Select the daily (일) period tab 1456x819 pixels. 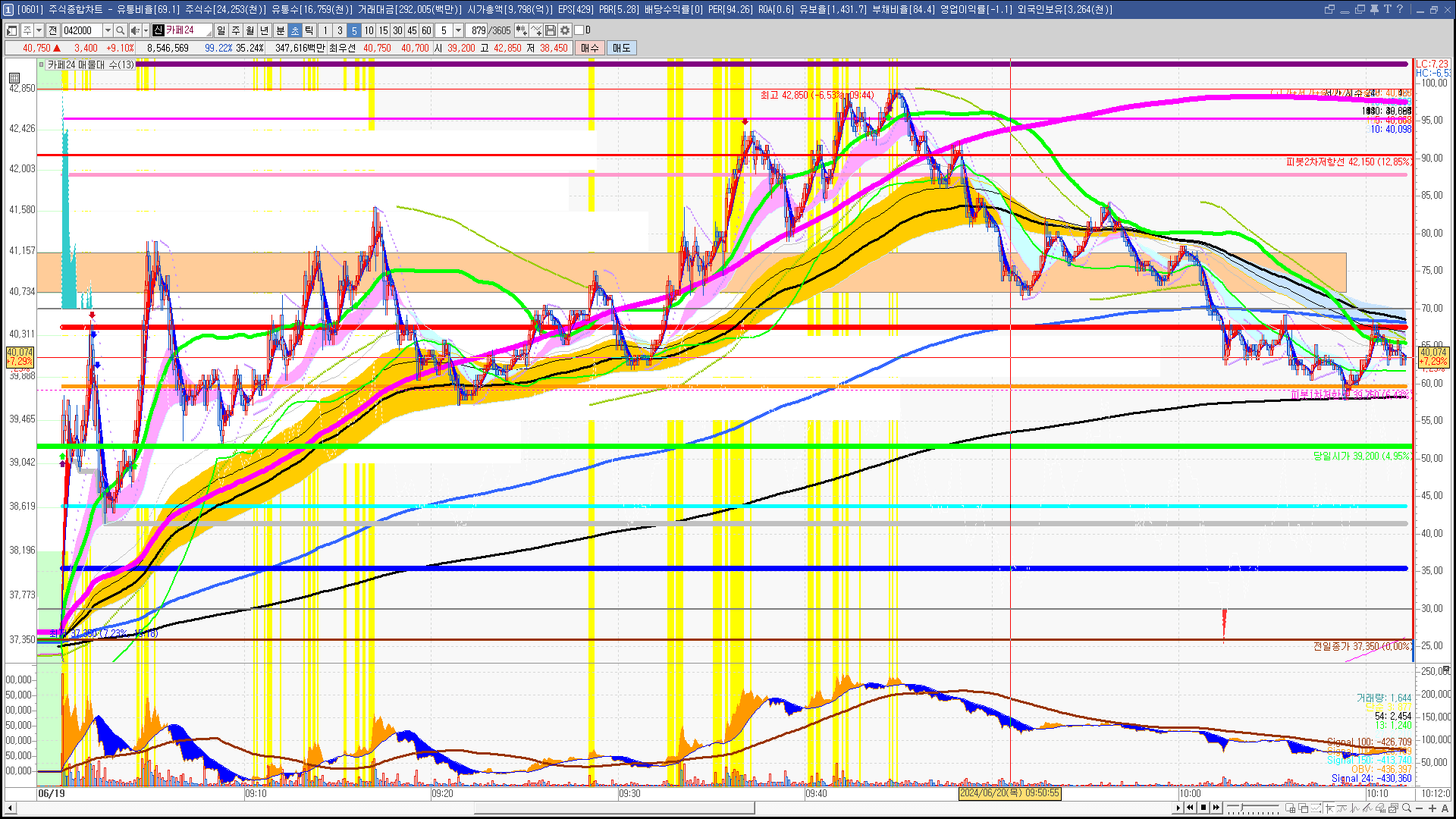click(221, 30)
